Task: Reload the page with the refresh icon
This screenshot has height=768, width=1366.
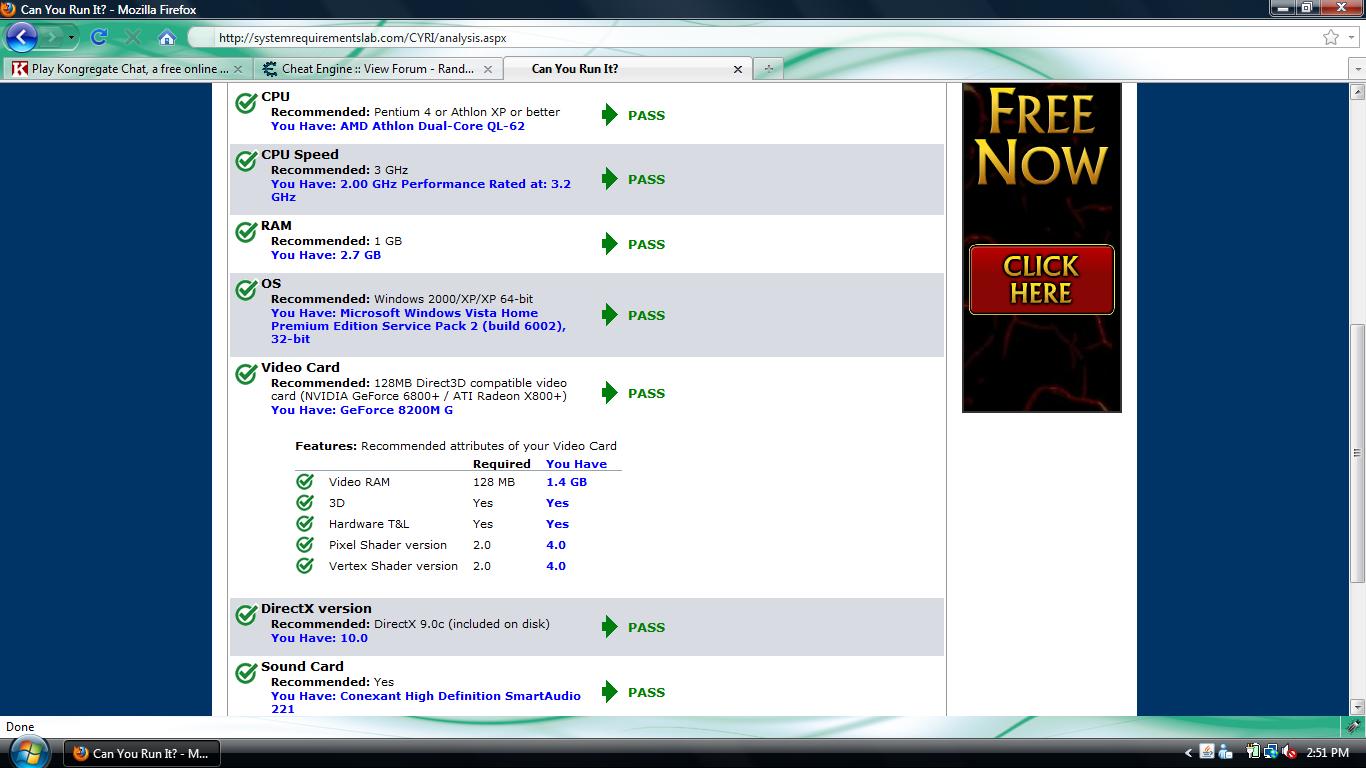Action: click(98, 38)
